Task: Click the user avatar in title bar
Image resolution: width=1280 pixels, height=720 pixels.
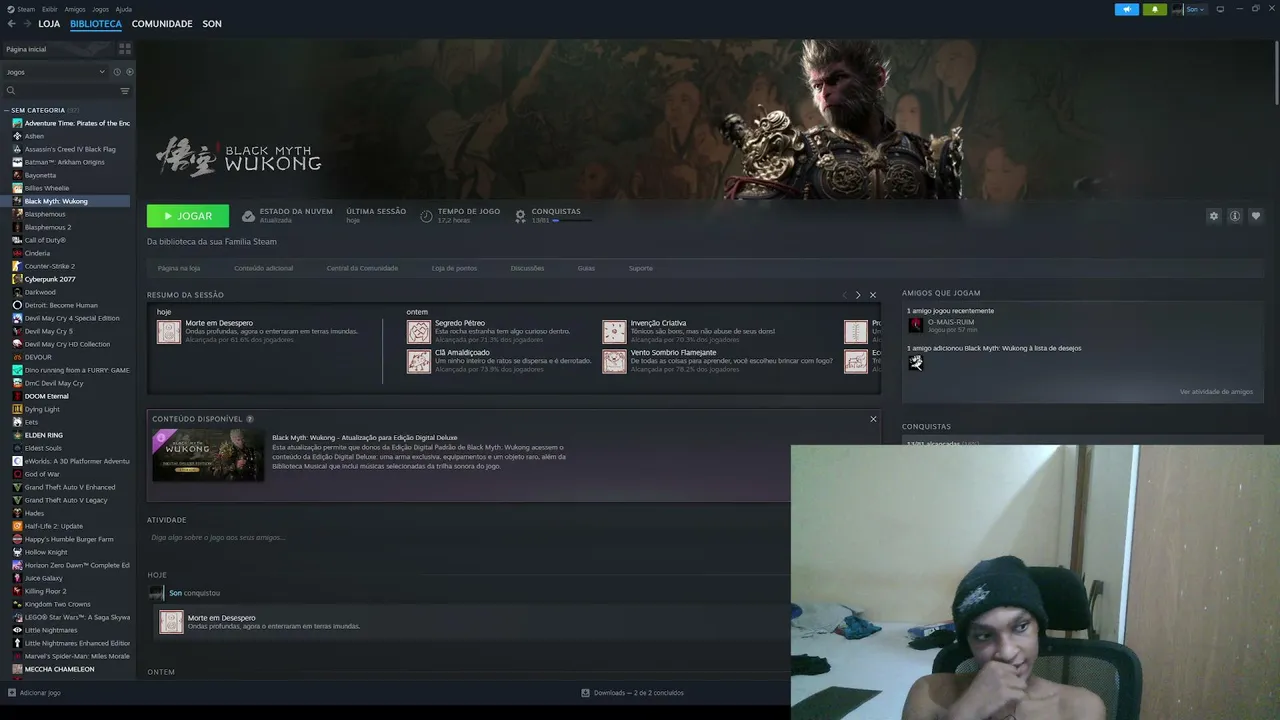Action: (1178, 9)
